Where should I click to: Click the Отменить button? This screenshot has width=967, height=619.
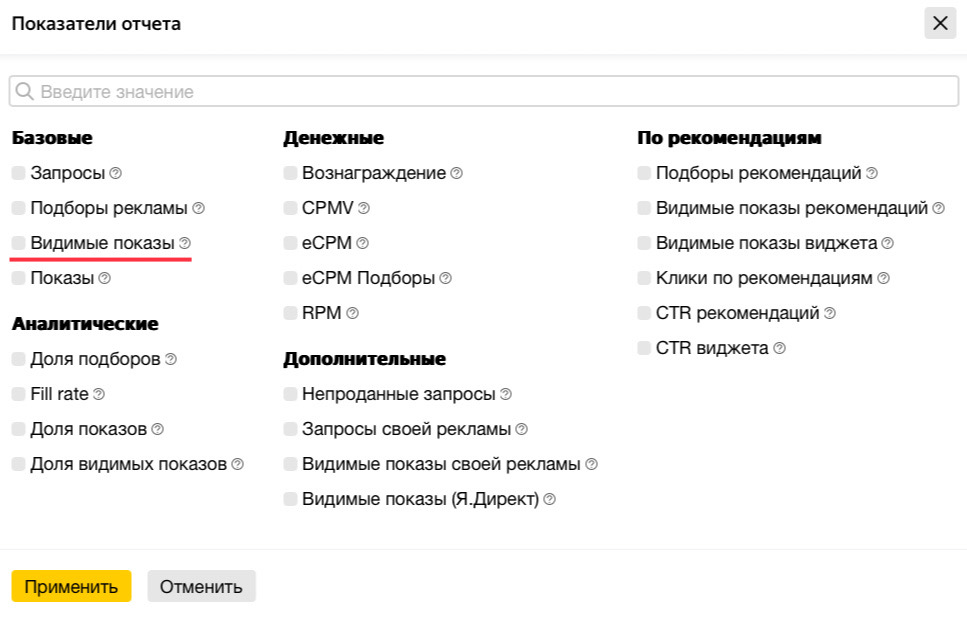[201, 586]
